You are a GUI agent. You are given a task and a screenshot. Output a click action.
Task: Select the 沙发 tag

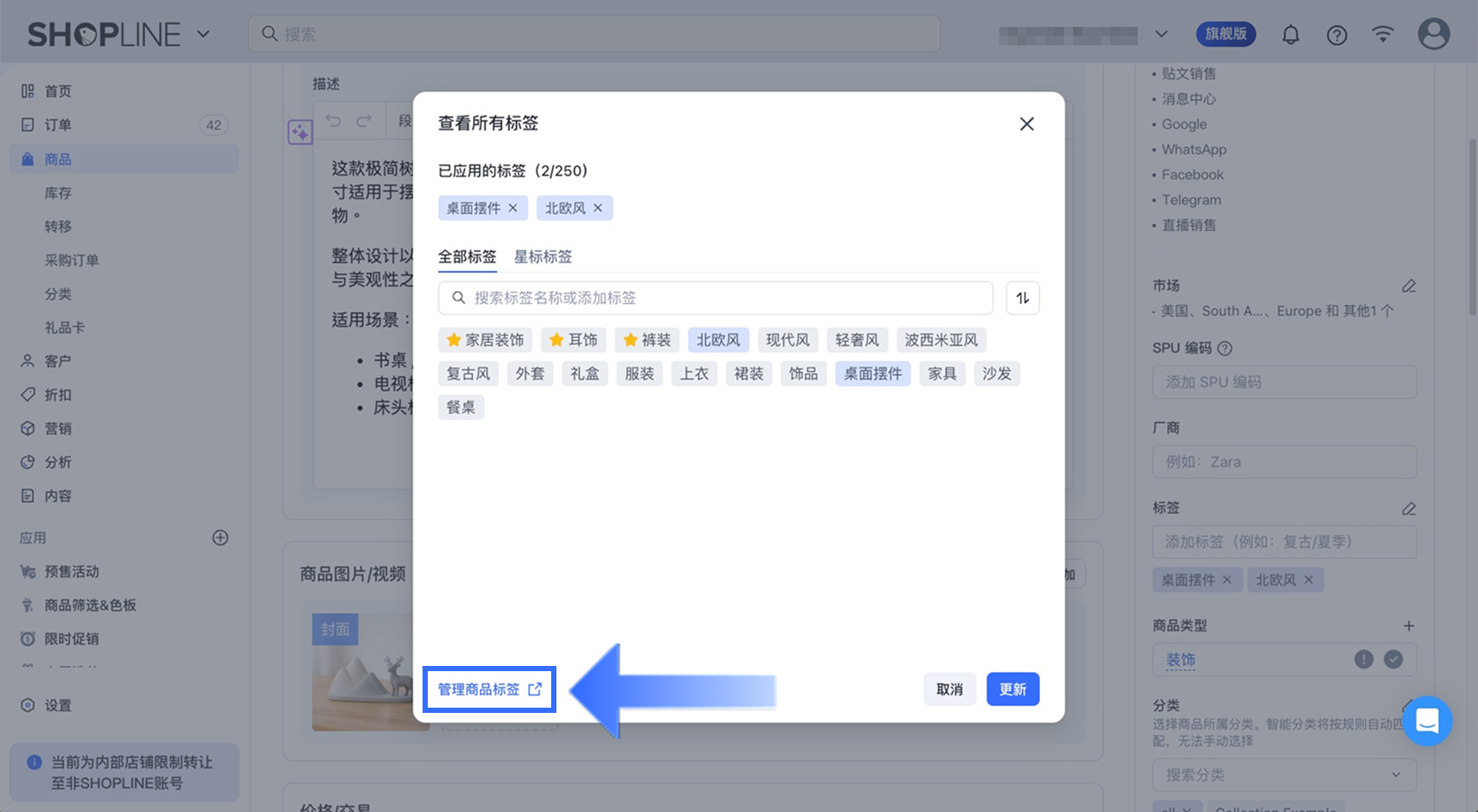(x=997, y=374)
